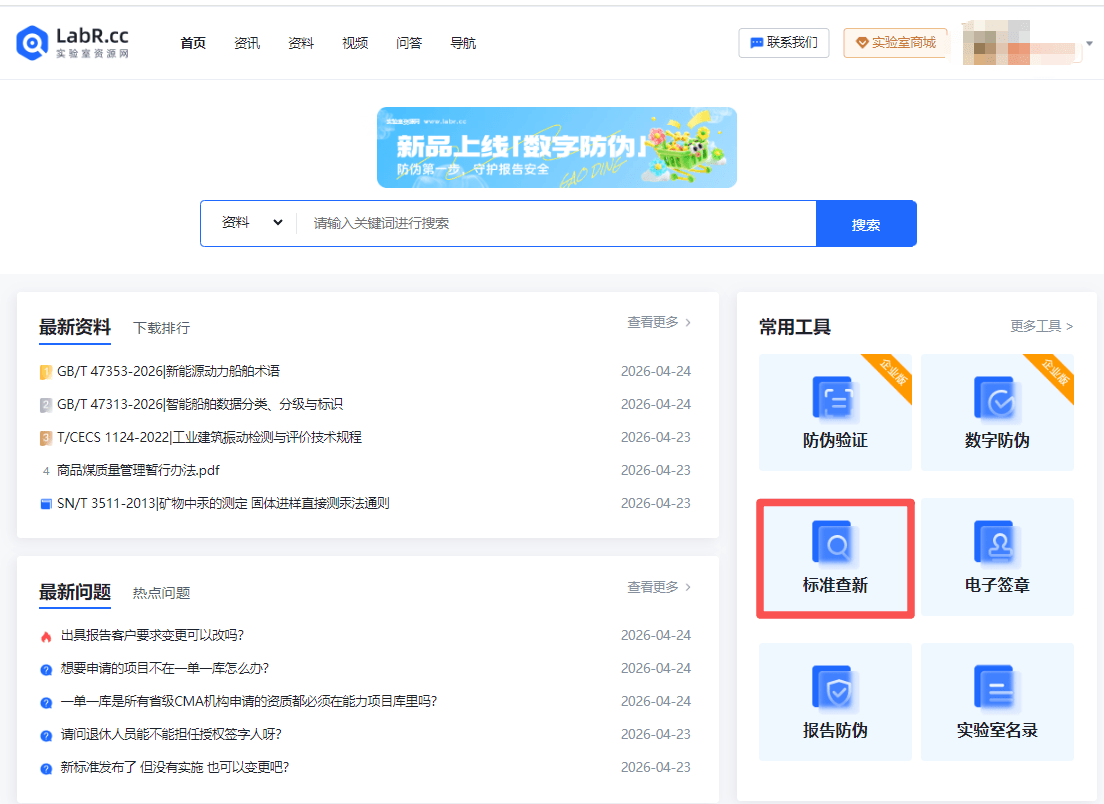Open the 电子签章 stamp tool icon

pos(996,543)
